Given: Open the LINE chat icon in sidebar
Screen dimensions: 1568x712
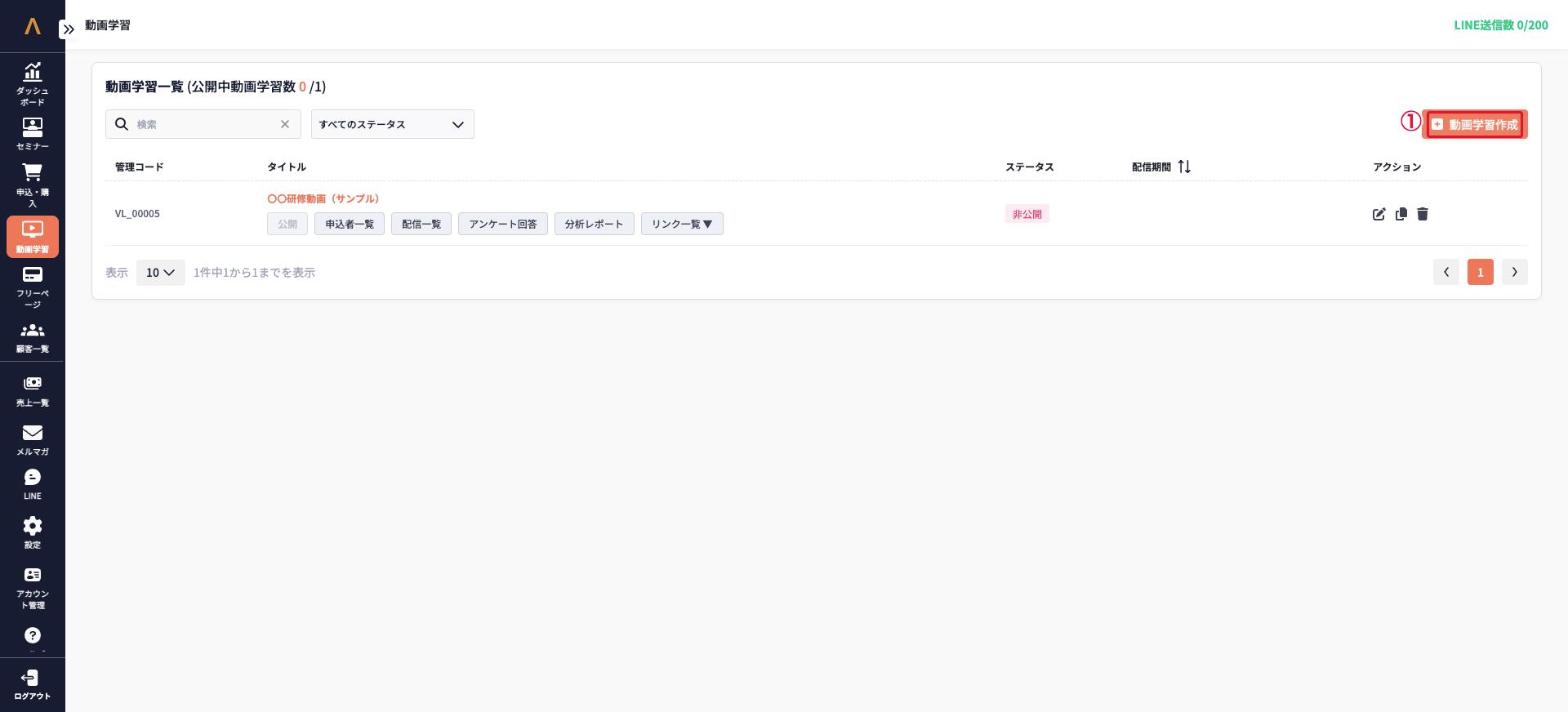Looking at the screenshot, I should coord(32,477).
